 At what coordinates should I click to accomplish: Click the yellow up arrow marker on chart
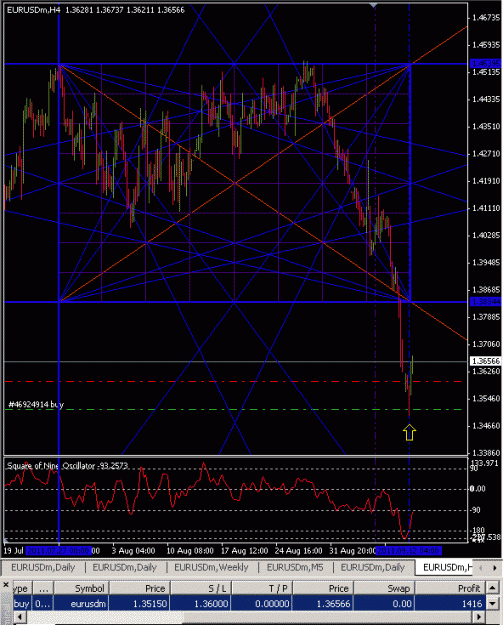click(409, 433)
